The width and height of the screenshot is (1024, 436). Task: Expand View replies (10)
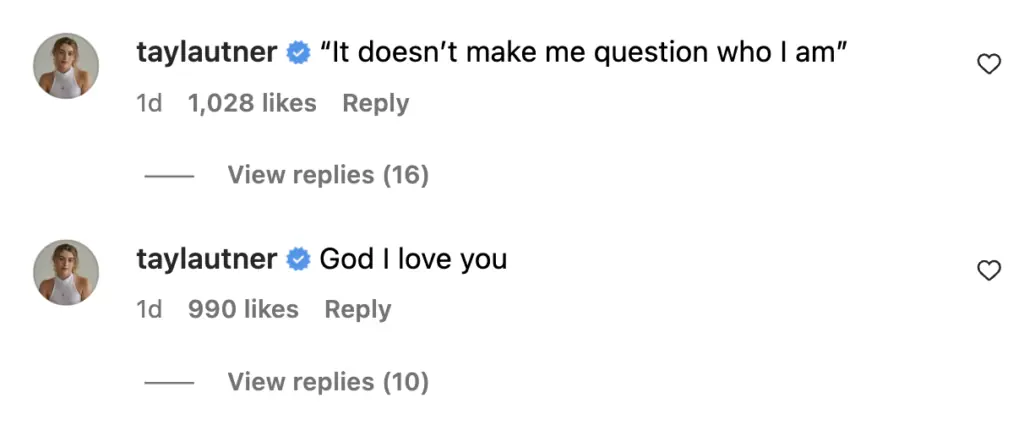pyautogui.click(x=328, y=382)
